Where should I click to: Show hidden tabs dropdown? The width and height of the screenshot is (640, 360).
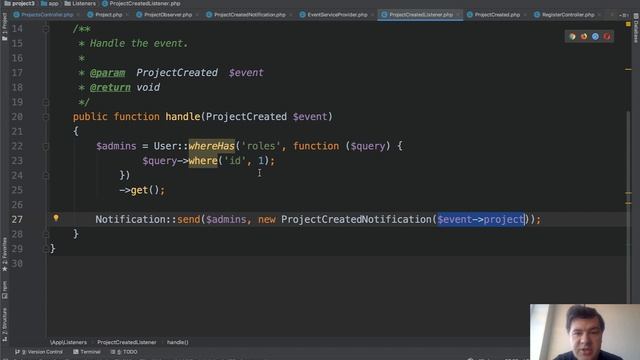(x=623, y=15)
